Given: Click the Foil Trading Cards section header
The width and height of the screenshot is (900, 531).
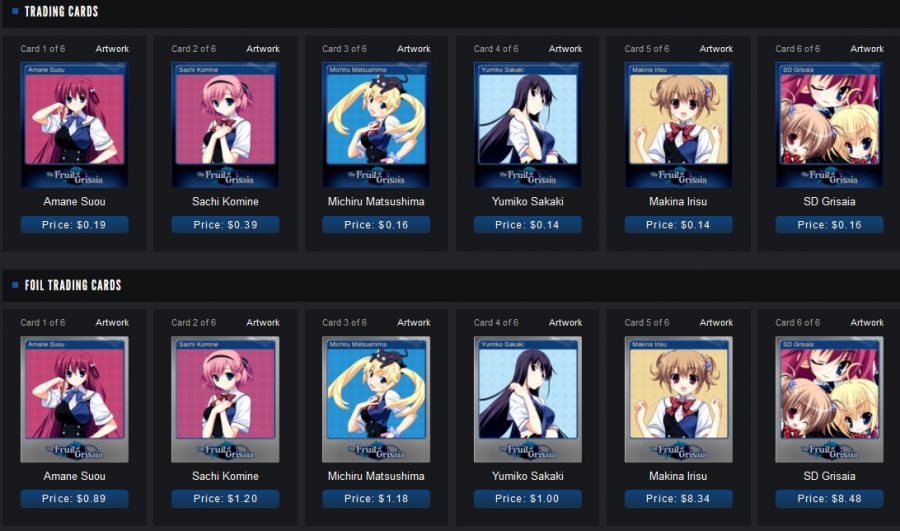Looking at the screenshot, I should [73, 285].
